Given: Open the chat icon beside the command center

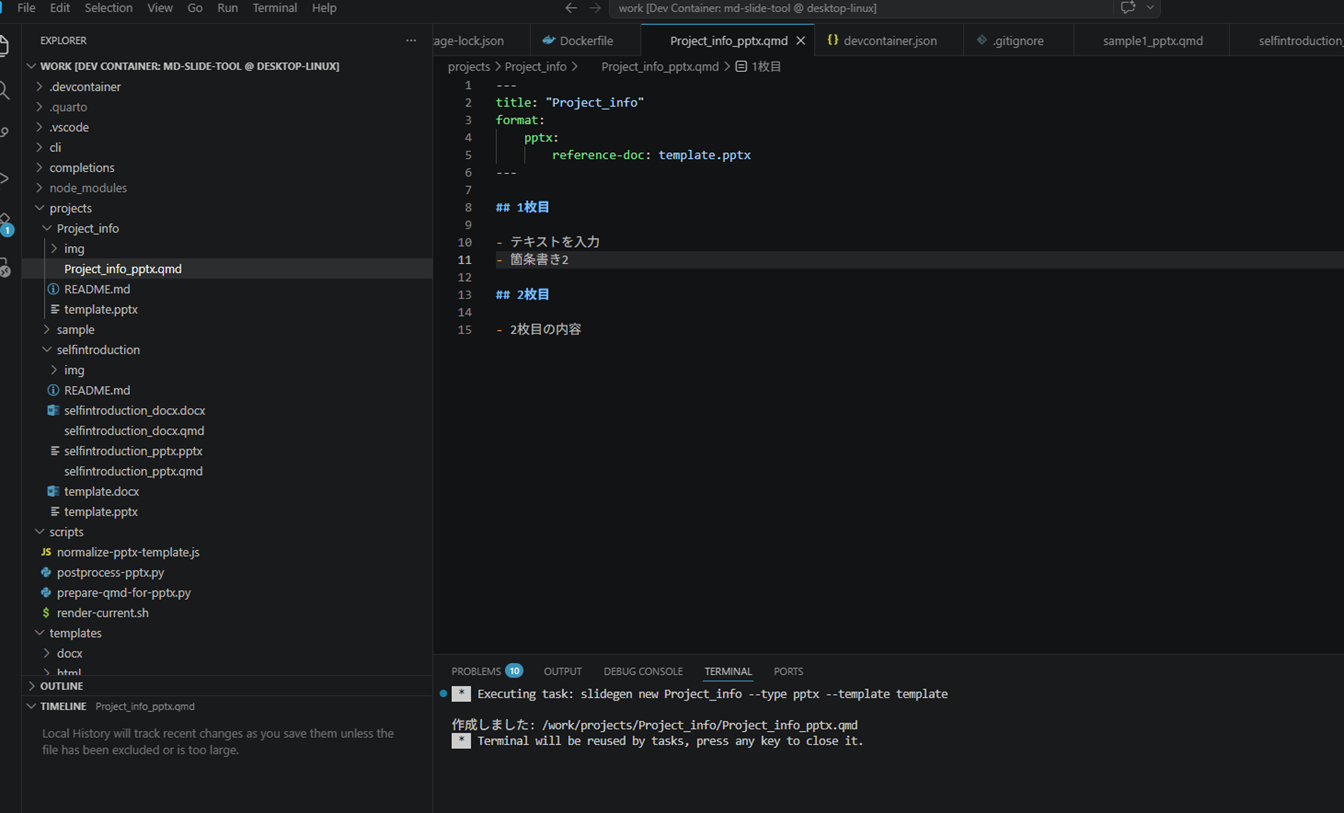Looking at the screenshot, I should [1128, 8].
